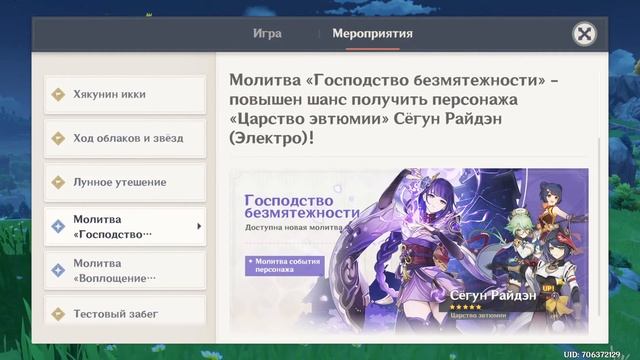Click the gold diamond icon beside Тестовый забег
This screenshot has width=640, height=360.
coord(58,314)
